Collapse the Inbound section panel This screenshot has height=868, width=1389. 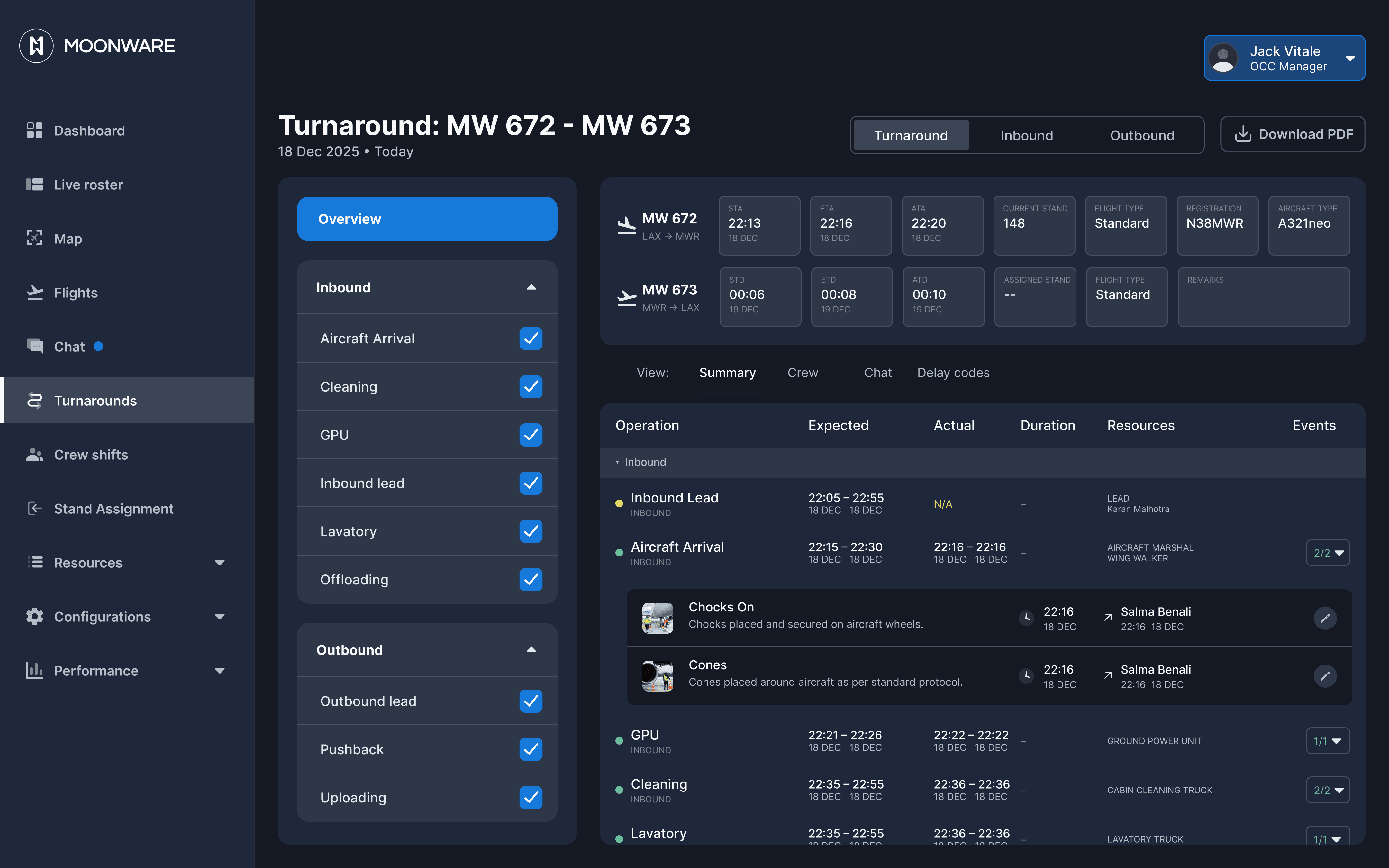pos(531,288)
